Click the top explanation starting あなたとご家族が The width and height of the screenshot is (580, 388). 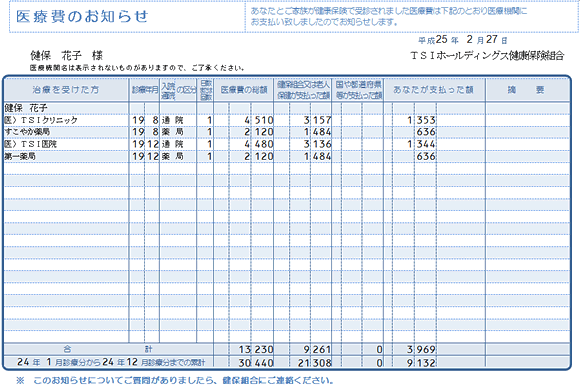click(x=389, y=17)
